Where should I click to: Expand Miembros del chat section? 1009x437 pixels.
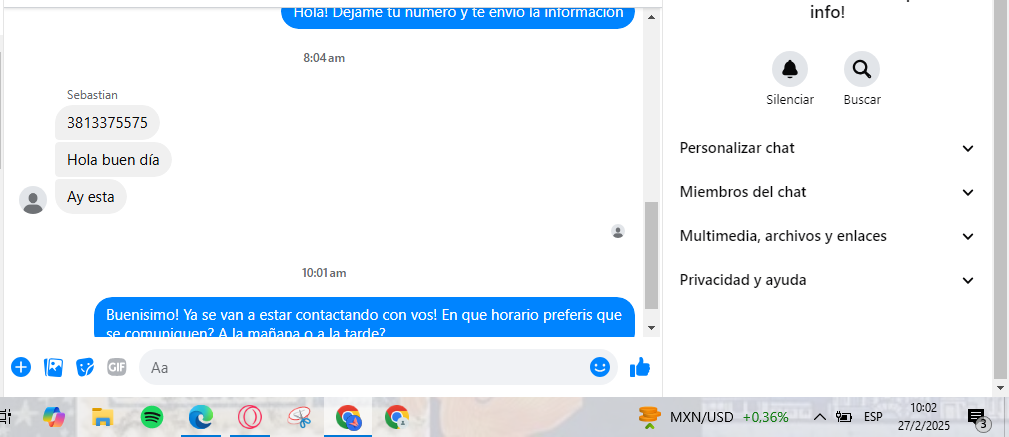(827, 192)
